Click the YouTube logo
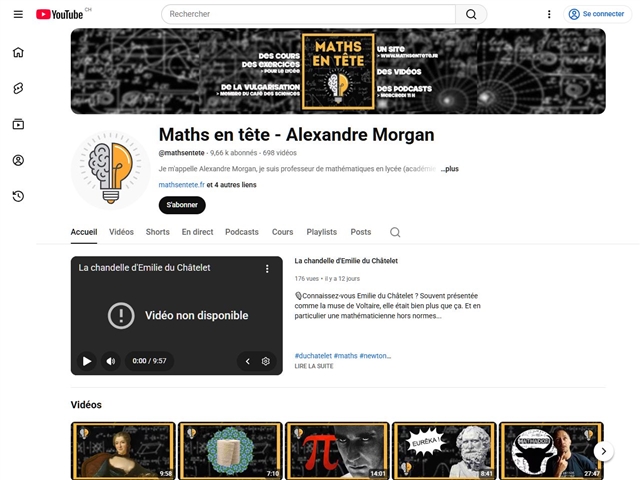The image size is (640, 480). pyautogui.click(x=60, y=14)
